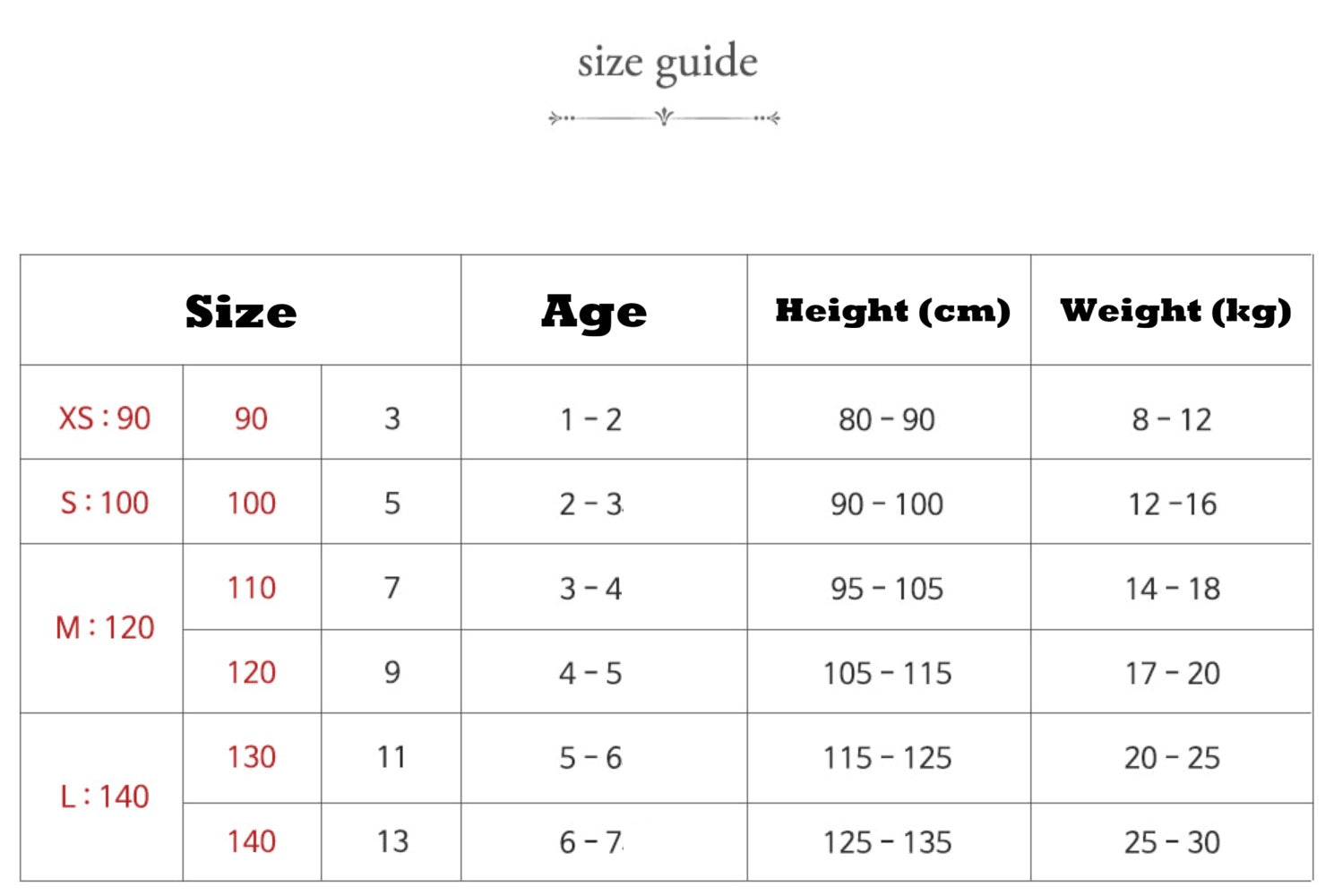Select the red "110" size cell

[252, 588]
